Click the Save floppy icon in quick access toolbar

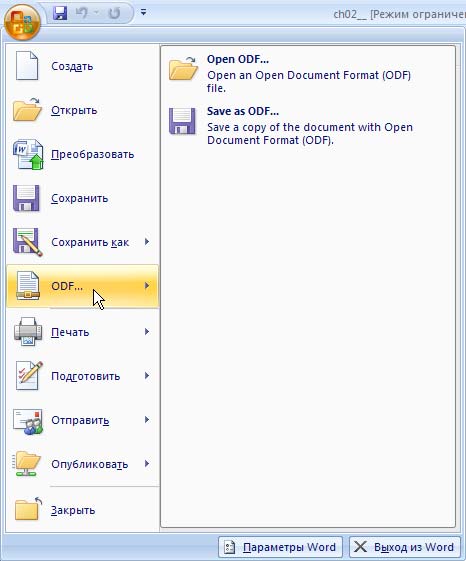60,13
